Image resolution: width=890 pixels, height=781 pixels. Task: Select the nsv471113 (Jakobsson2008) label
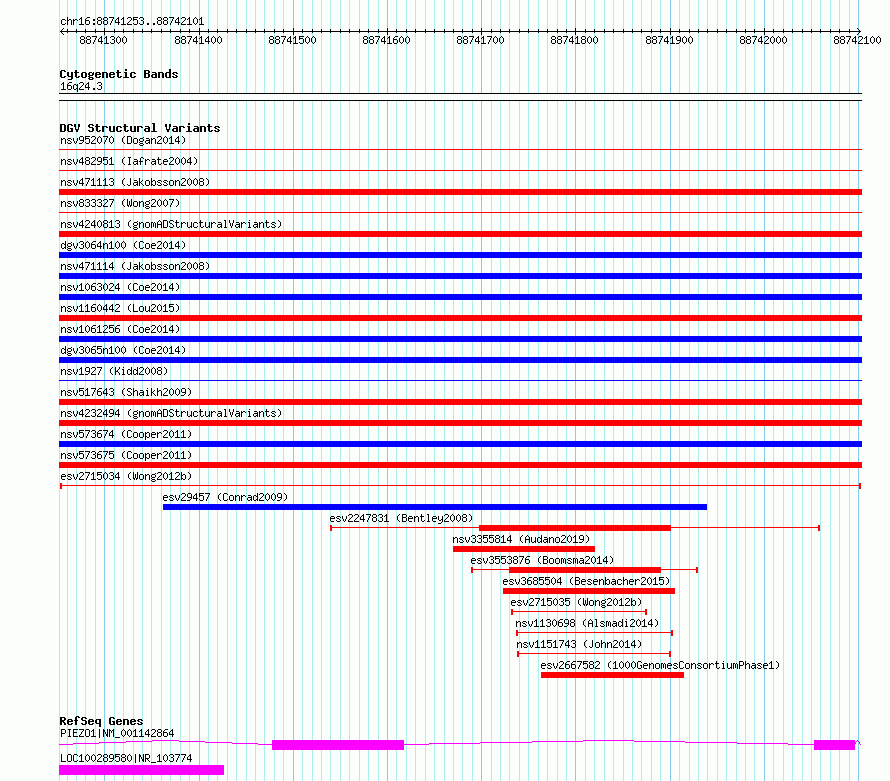[x=135, y=182]
